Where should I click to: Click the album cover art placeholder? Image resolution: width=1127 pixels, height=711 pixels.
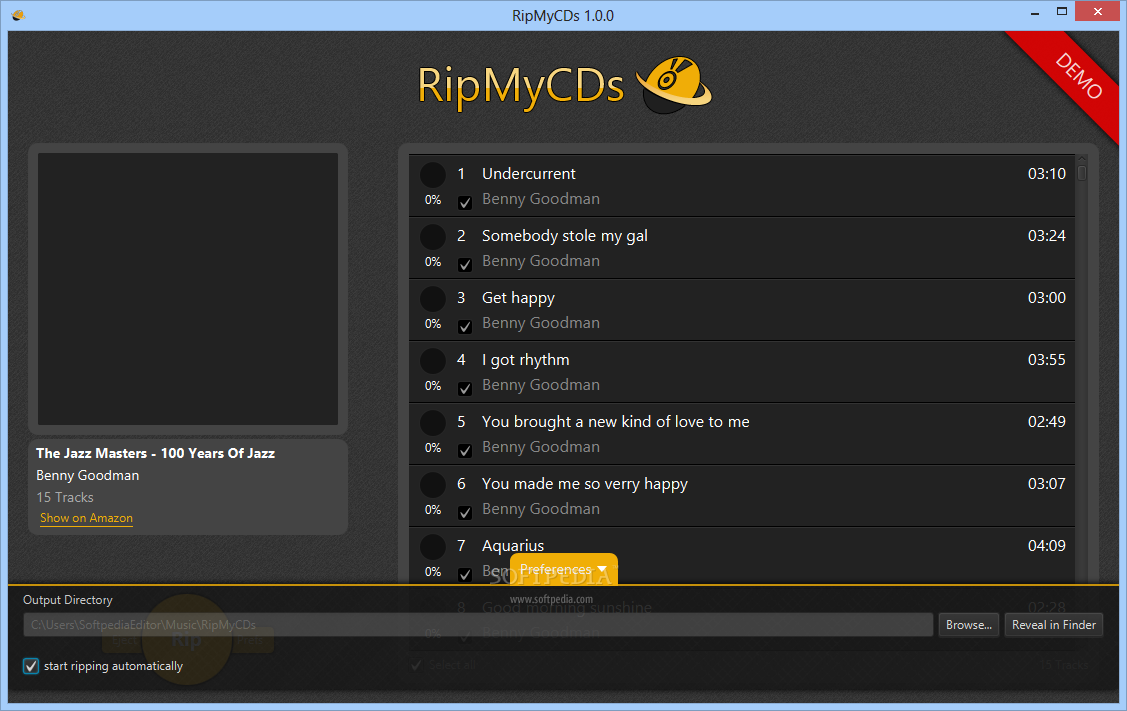(188, 288)
